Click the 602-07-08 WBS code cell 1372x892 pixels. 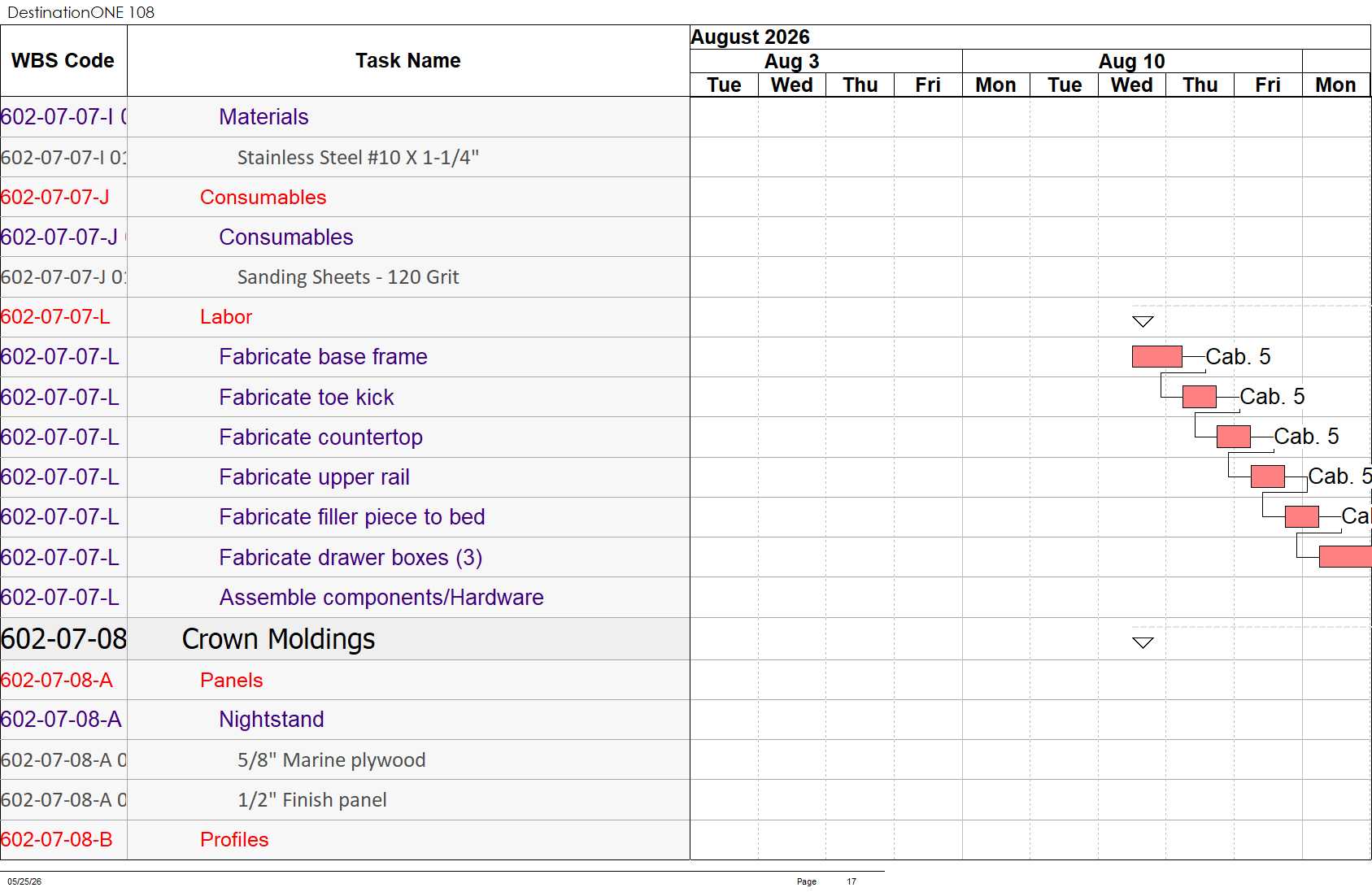pyautogui.click(x=63, y=639)
